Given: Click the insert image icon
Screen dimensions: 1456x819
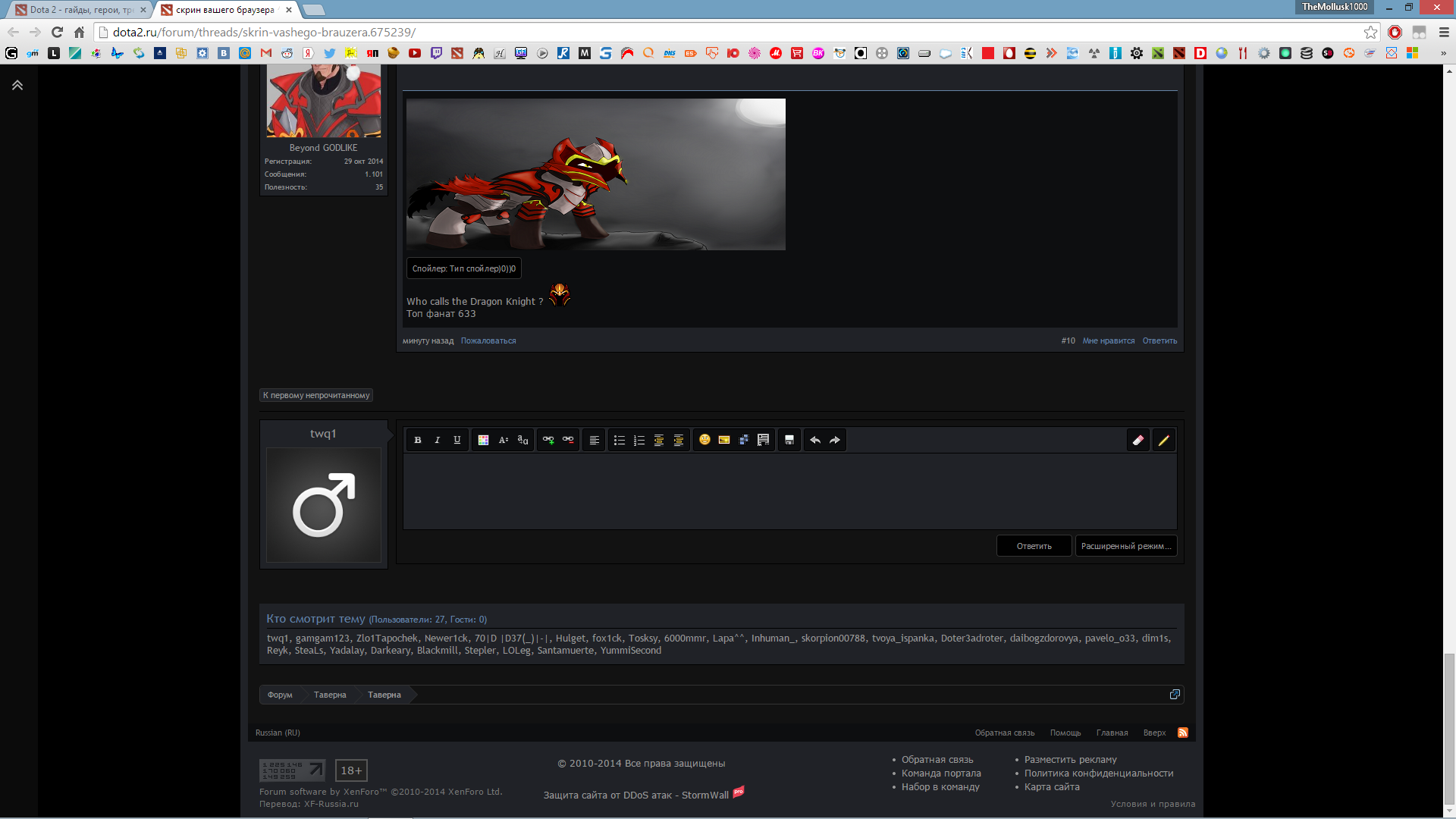Looking at the screenshot, I should coord(724,440).
